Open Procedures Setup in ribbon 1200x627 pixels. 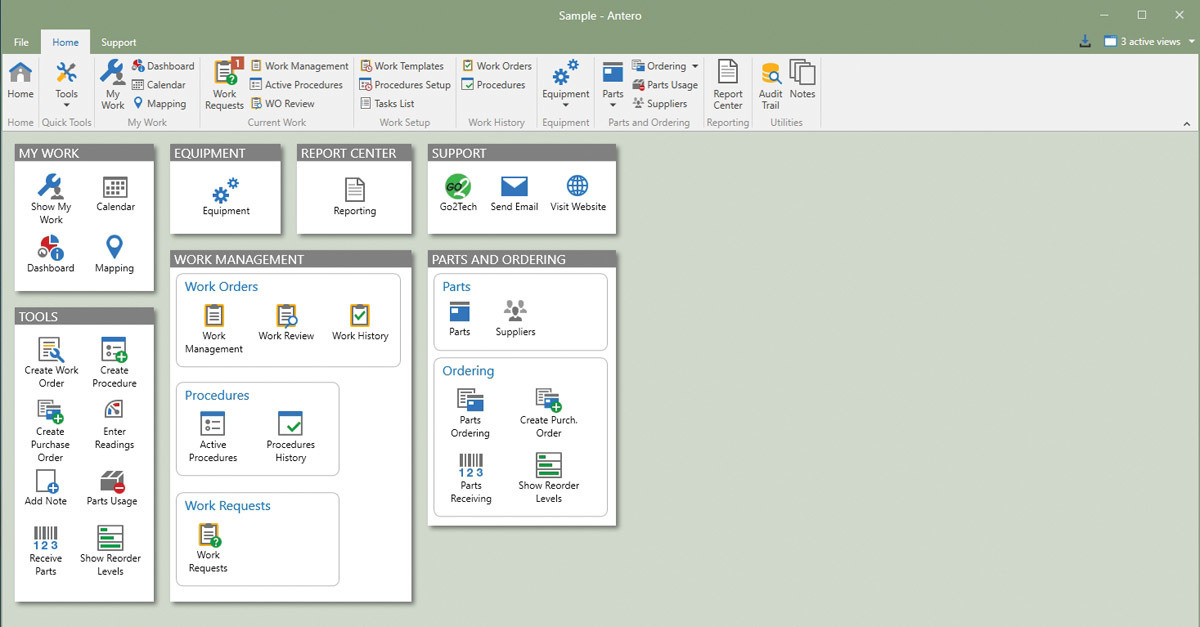tap(405, 85)
